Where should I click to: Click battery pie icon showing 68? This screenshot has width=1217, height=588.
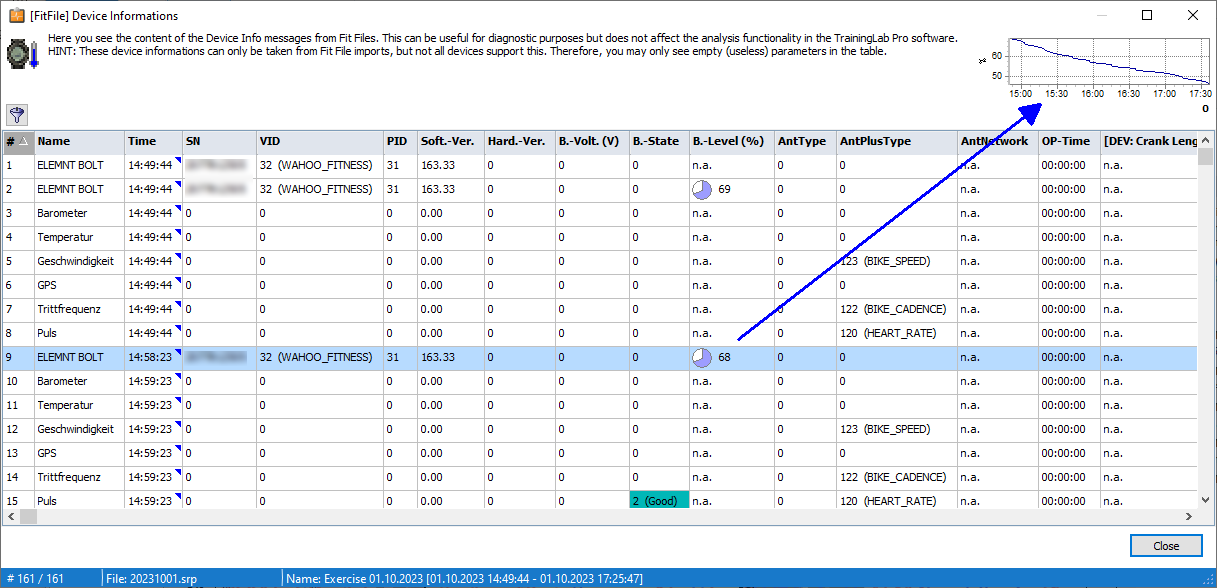700,357
